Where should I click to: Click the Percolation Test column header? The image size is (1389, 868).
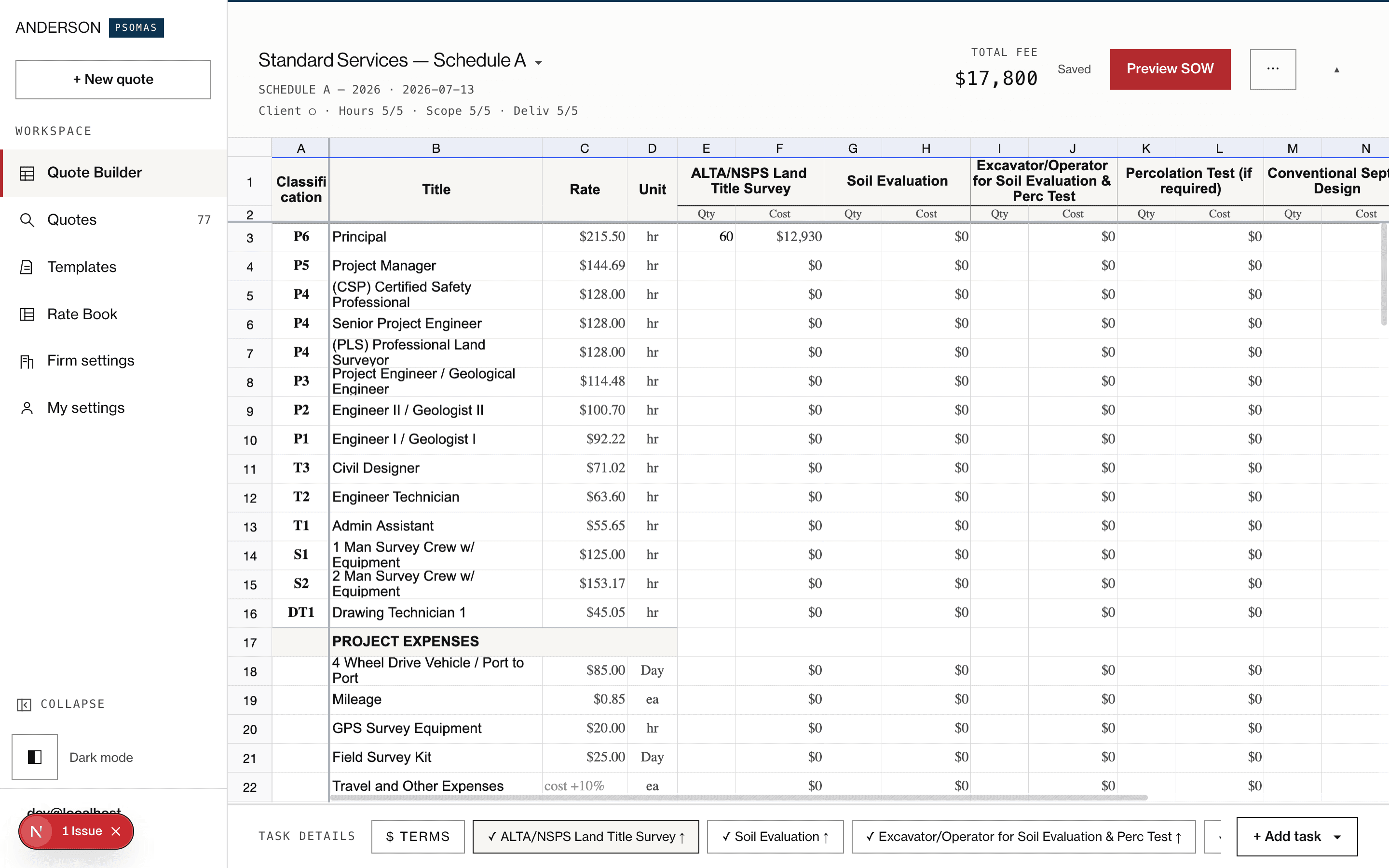(1190, 181)
